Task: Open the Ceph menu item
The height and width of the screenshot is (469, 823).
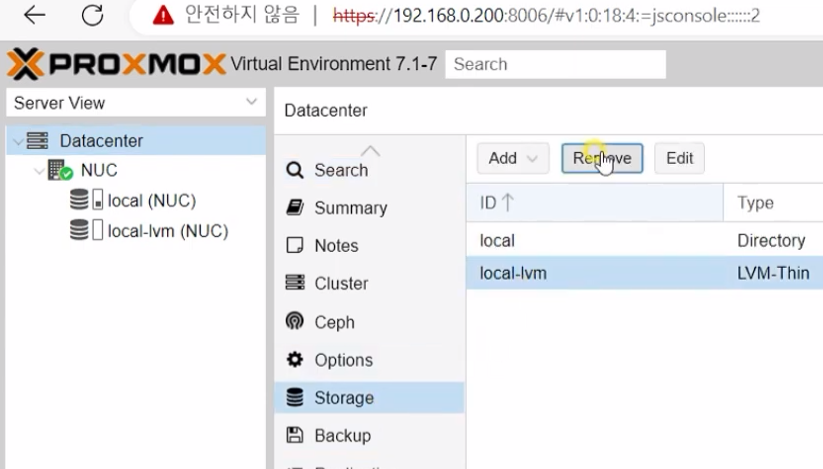Action: (370, 322)
